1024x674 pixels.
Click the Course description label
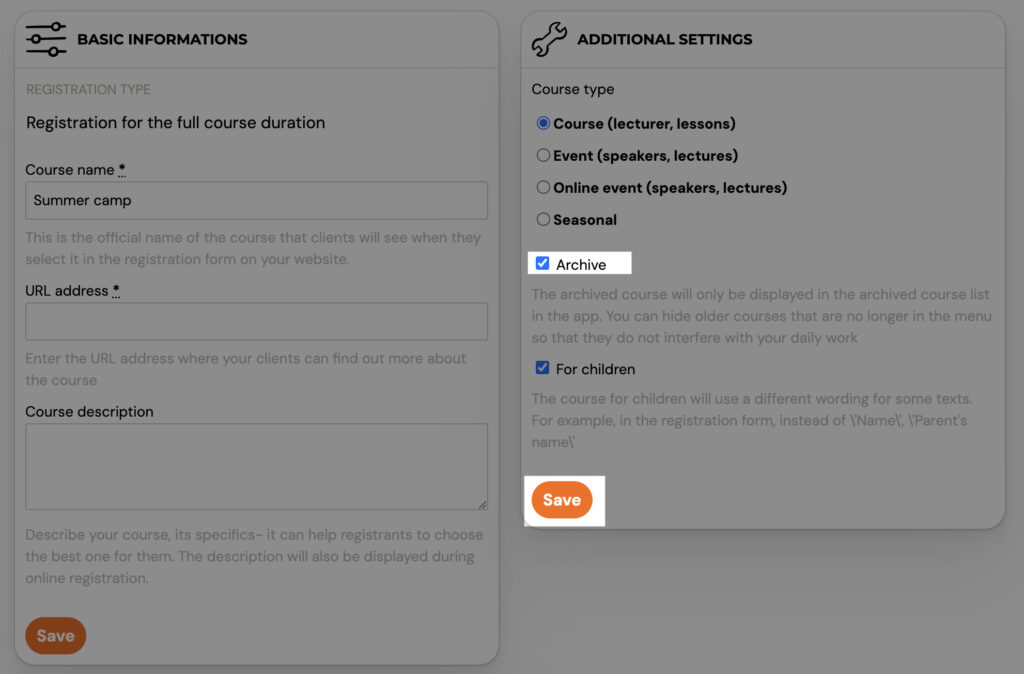tap(89, 411)
